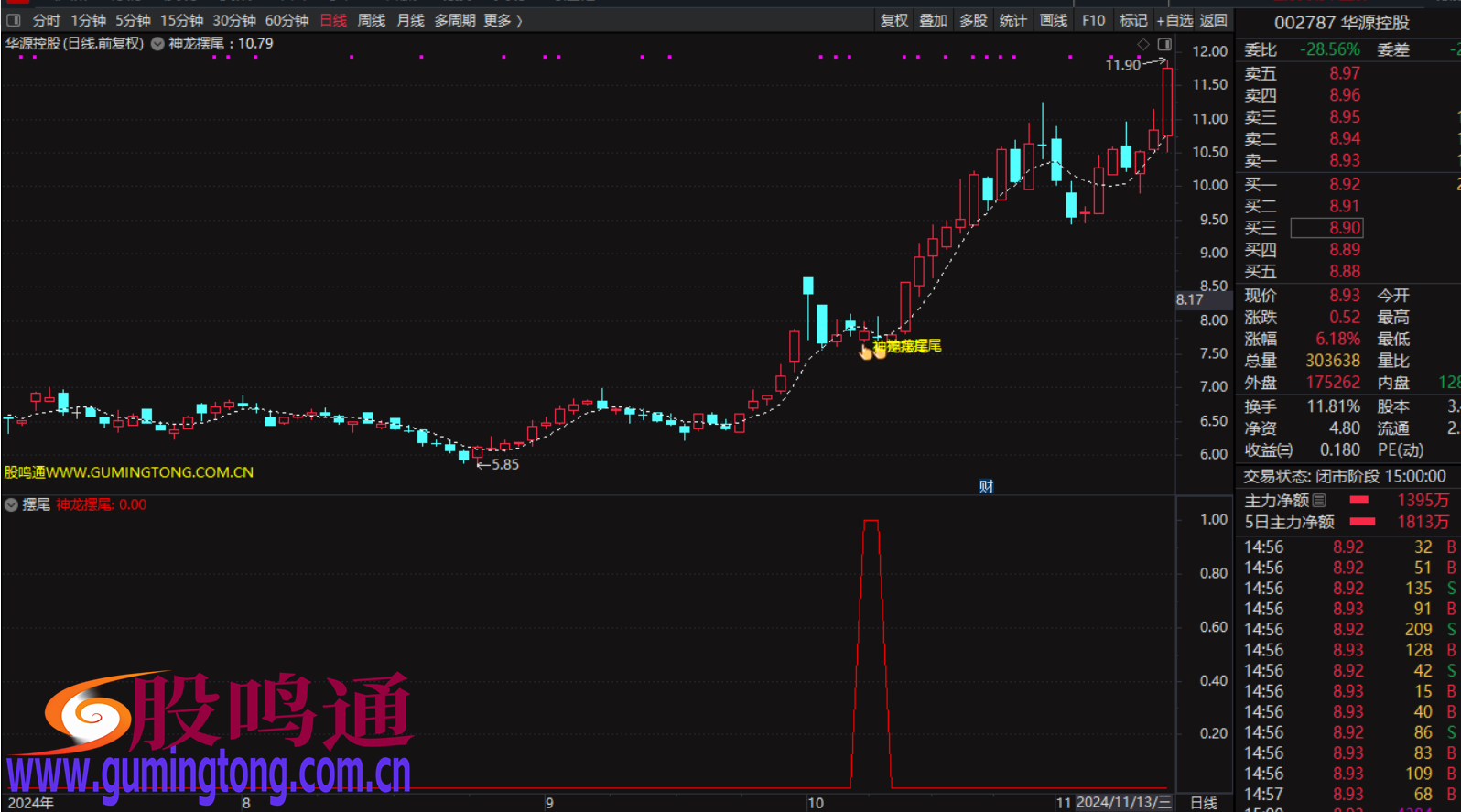Viewport: 1461px width, 812px height.
Task: Click the red 5日主力净额 bar
Action: coord(1363,522)
